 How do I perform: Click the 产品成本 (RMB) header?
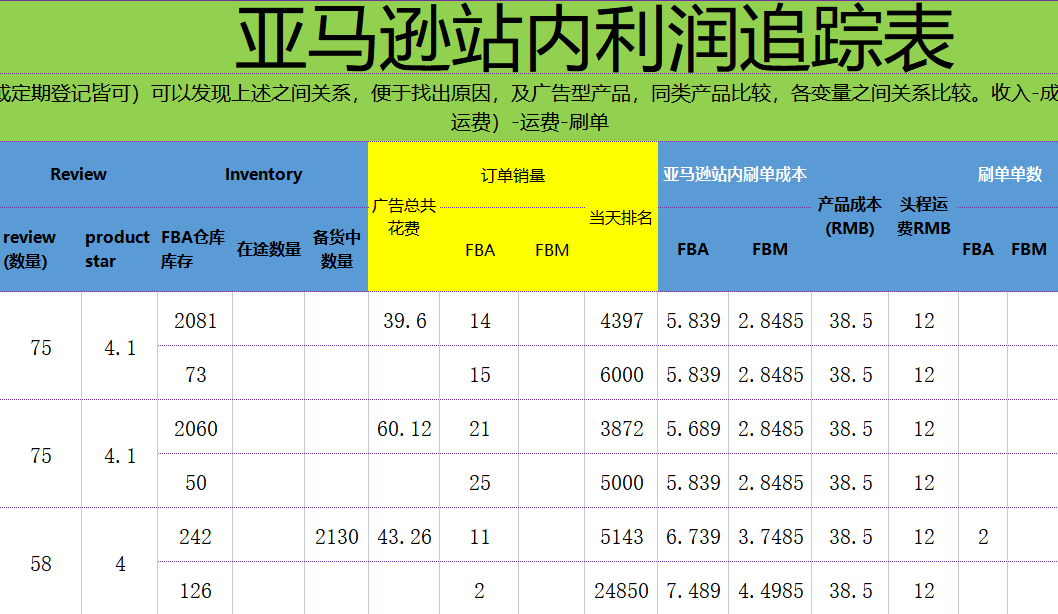tap(850, 216)
